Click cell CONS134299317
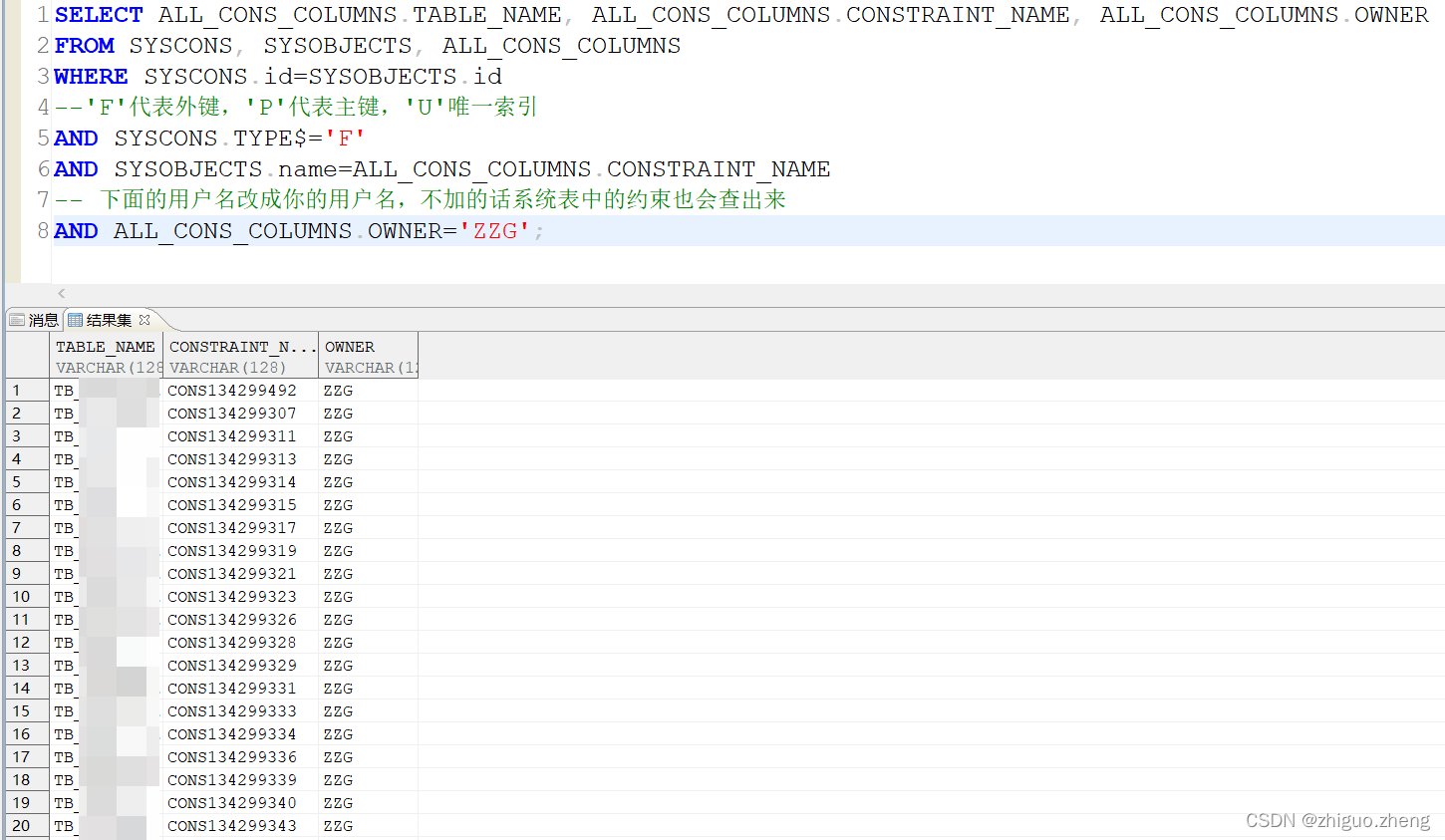 point(240,528)
